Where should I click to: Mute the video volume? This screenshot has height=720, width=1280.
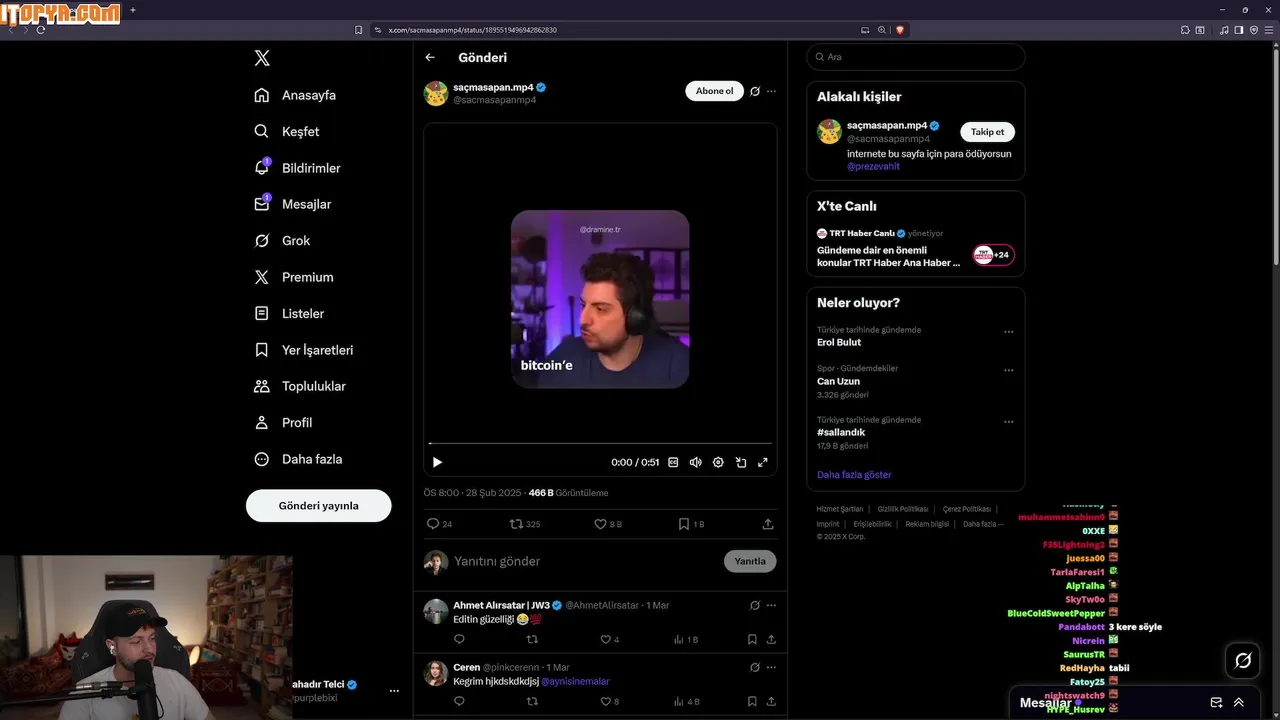pyautogui.click(x=695, y=462)
